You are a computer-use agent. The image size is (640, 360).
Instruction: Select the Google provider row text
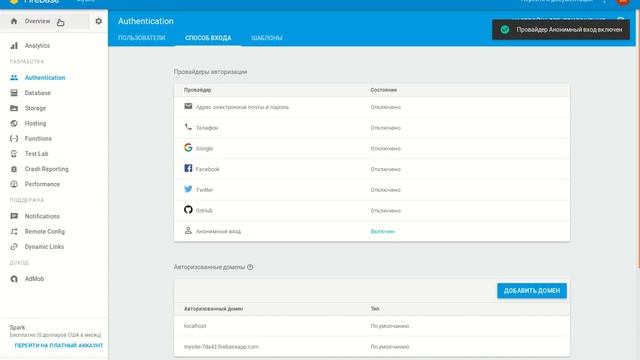click(x=204, y=149)
